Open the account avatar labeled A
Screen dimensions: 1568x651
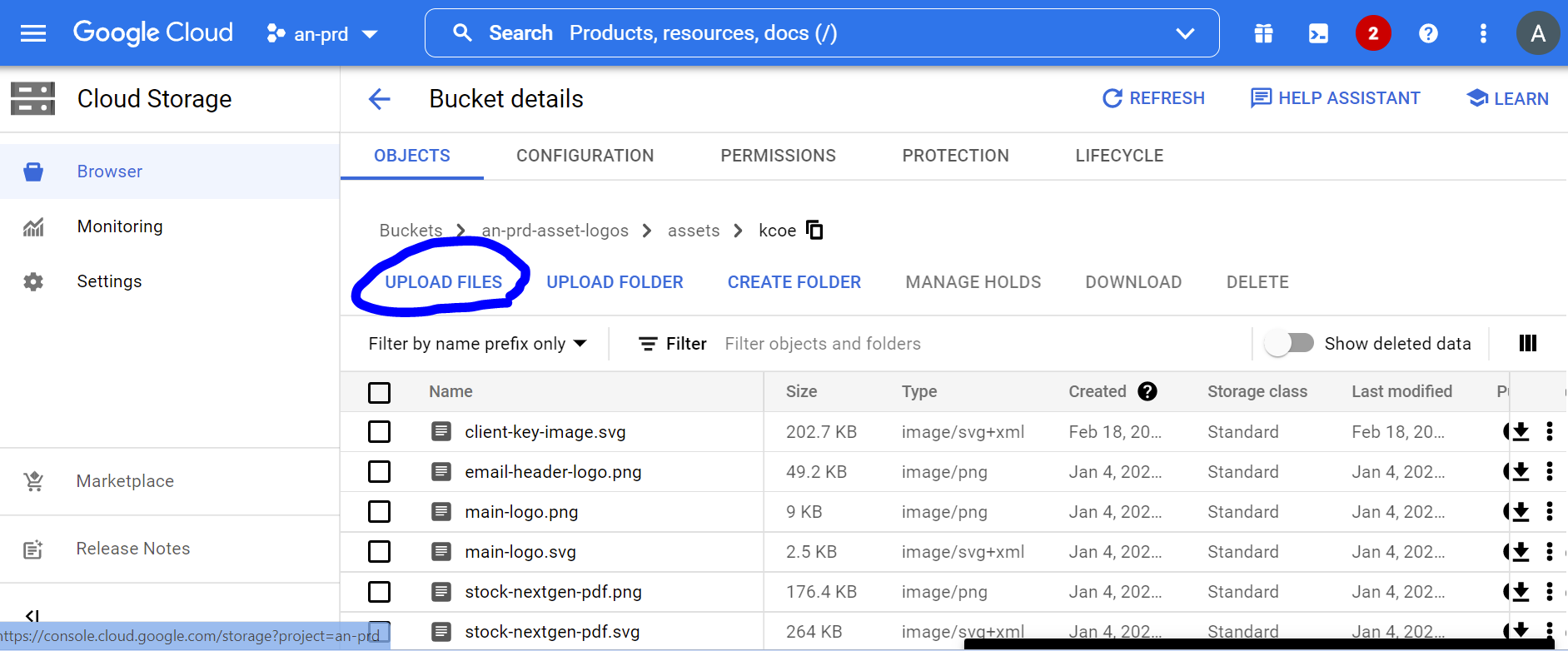tap(1538, 33)
